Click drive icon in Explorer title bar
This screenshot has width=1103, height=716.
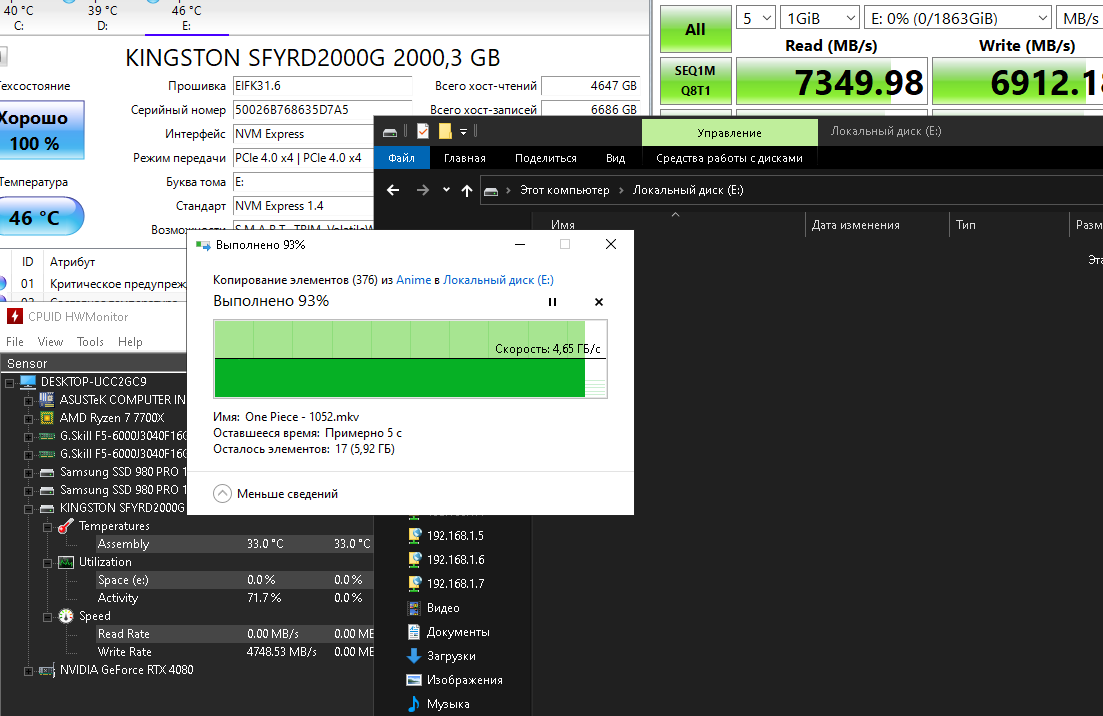point(390,132)
